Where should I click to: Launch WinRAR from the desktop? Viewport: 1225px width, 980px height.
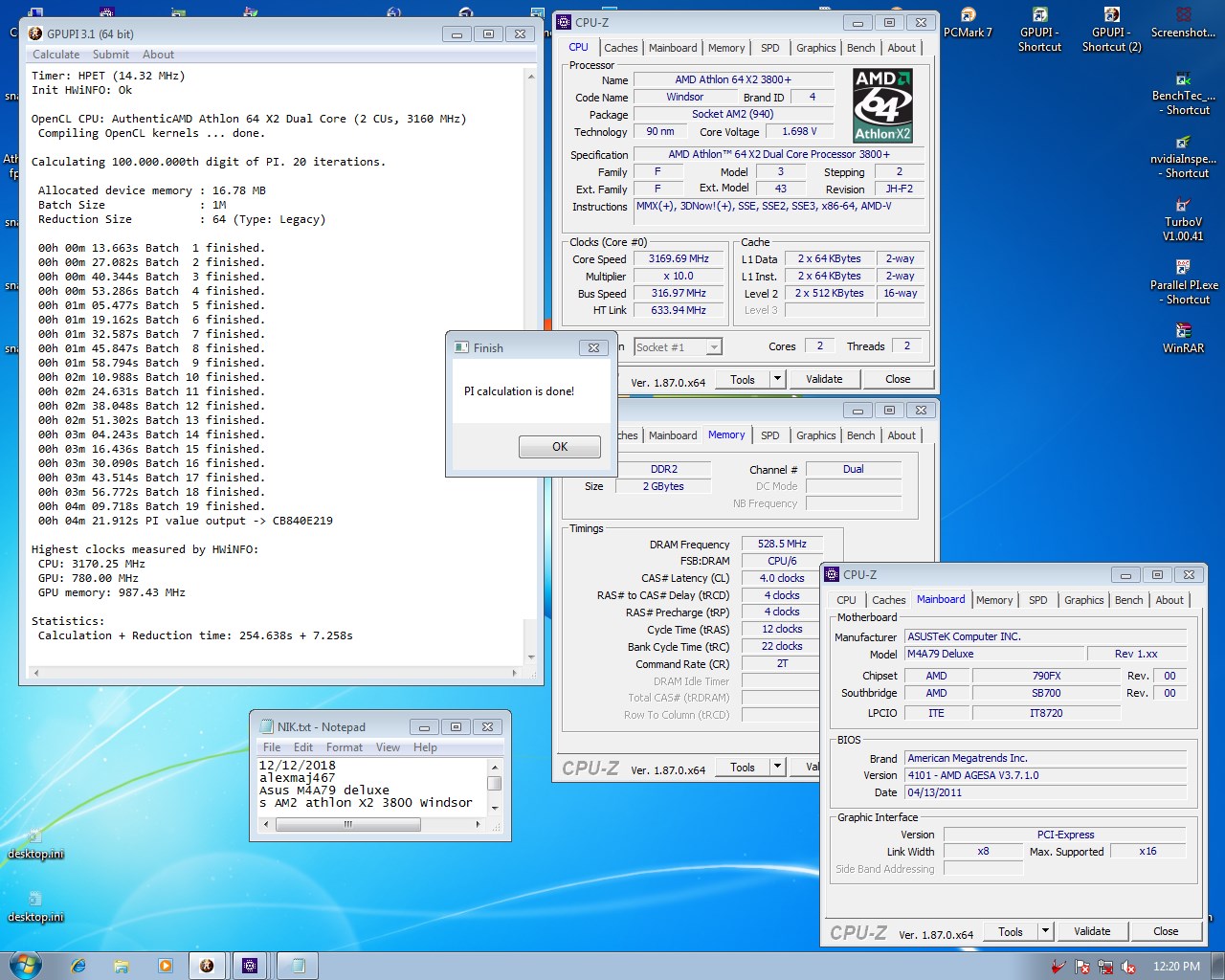(1183, 339)
